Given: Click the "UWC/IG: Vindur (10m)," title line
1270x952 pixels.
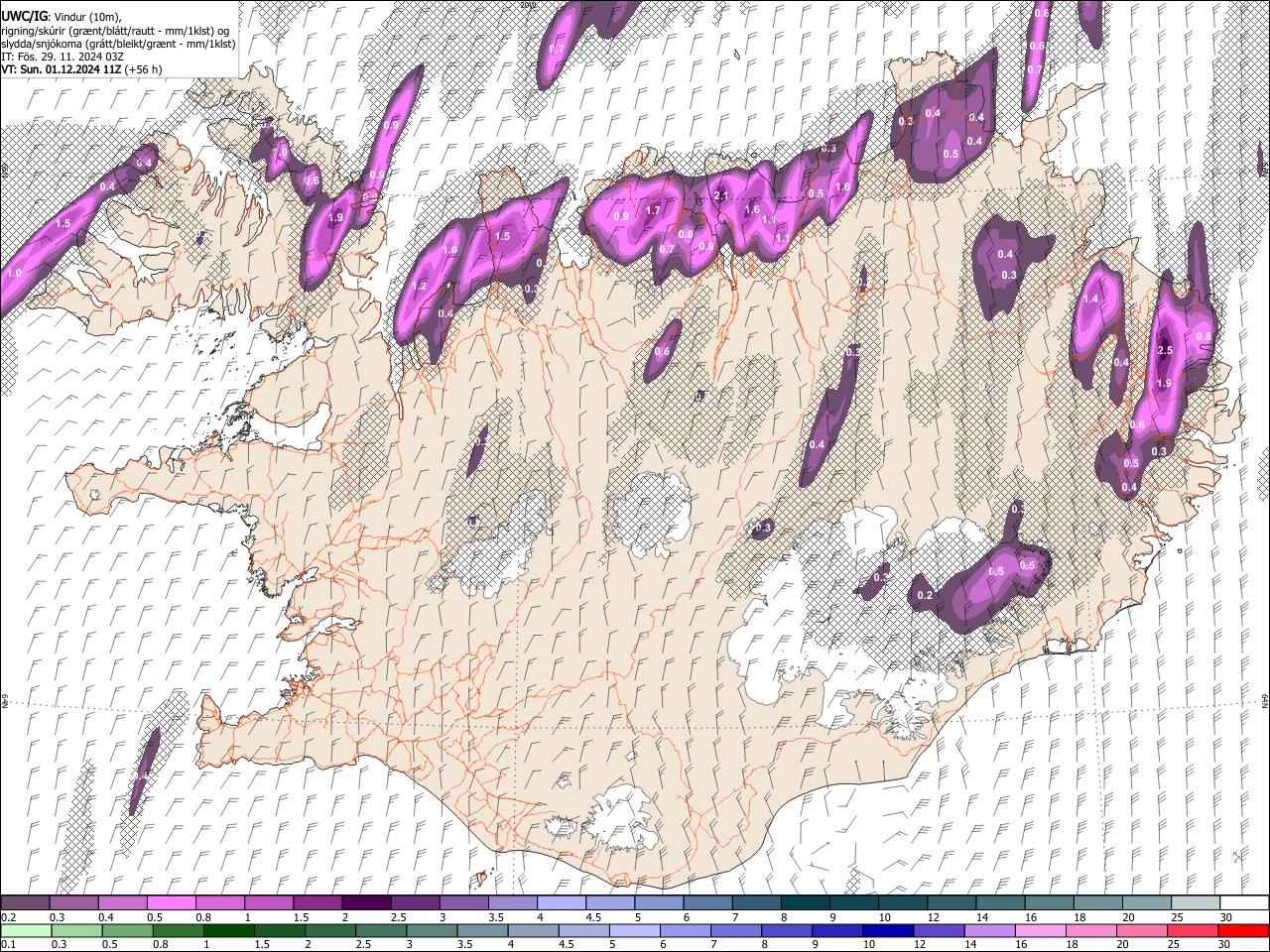Looking at the screenshot, I should 61,17.
